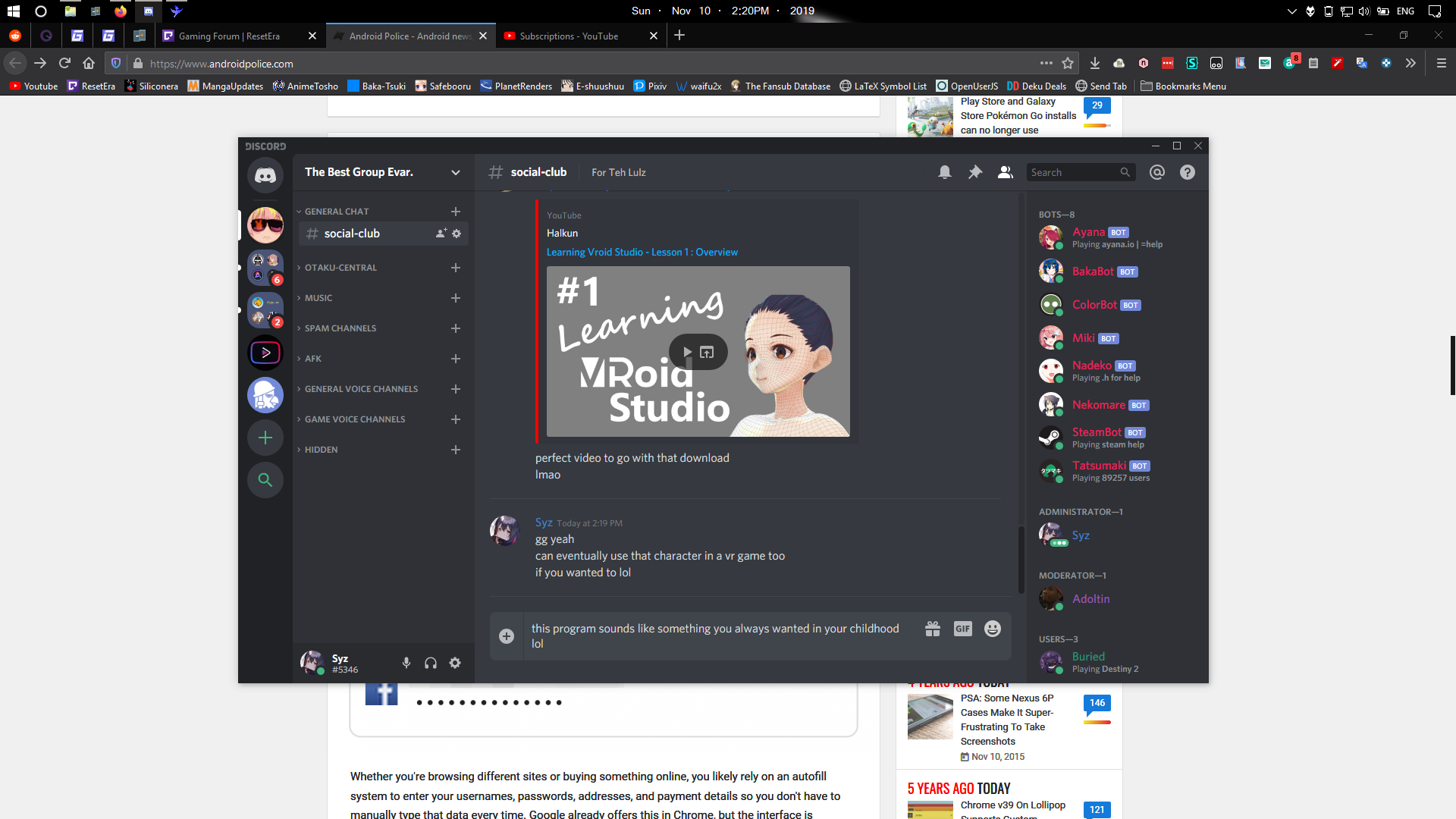This screenshot has height=819, width=1456.
Task: Open the Nitro gift icon
Action: [933, 629]
